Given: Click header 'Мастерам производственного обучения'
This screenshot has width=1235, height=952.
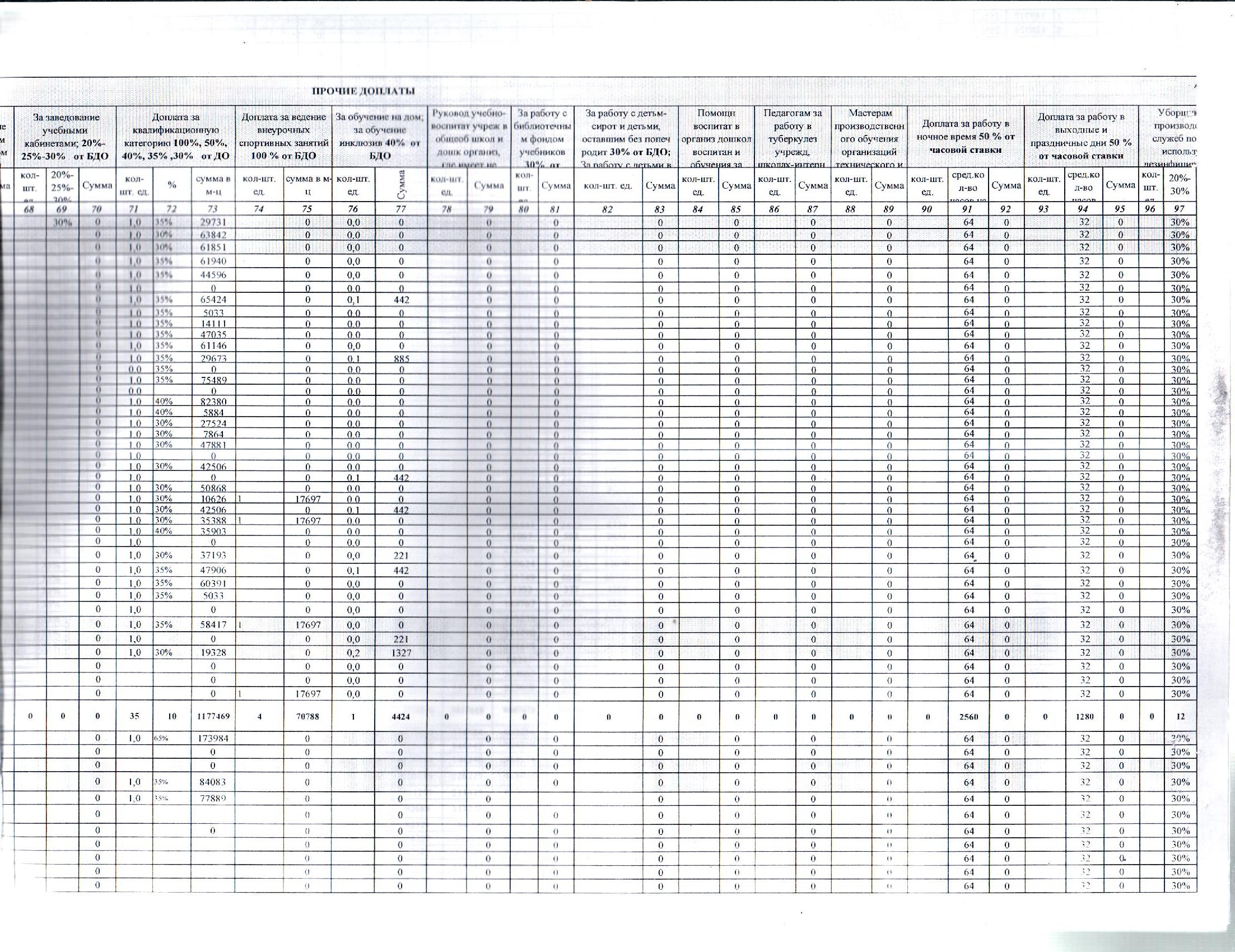Looking at the screenshot, I should point(870,138).
